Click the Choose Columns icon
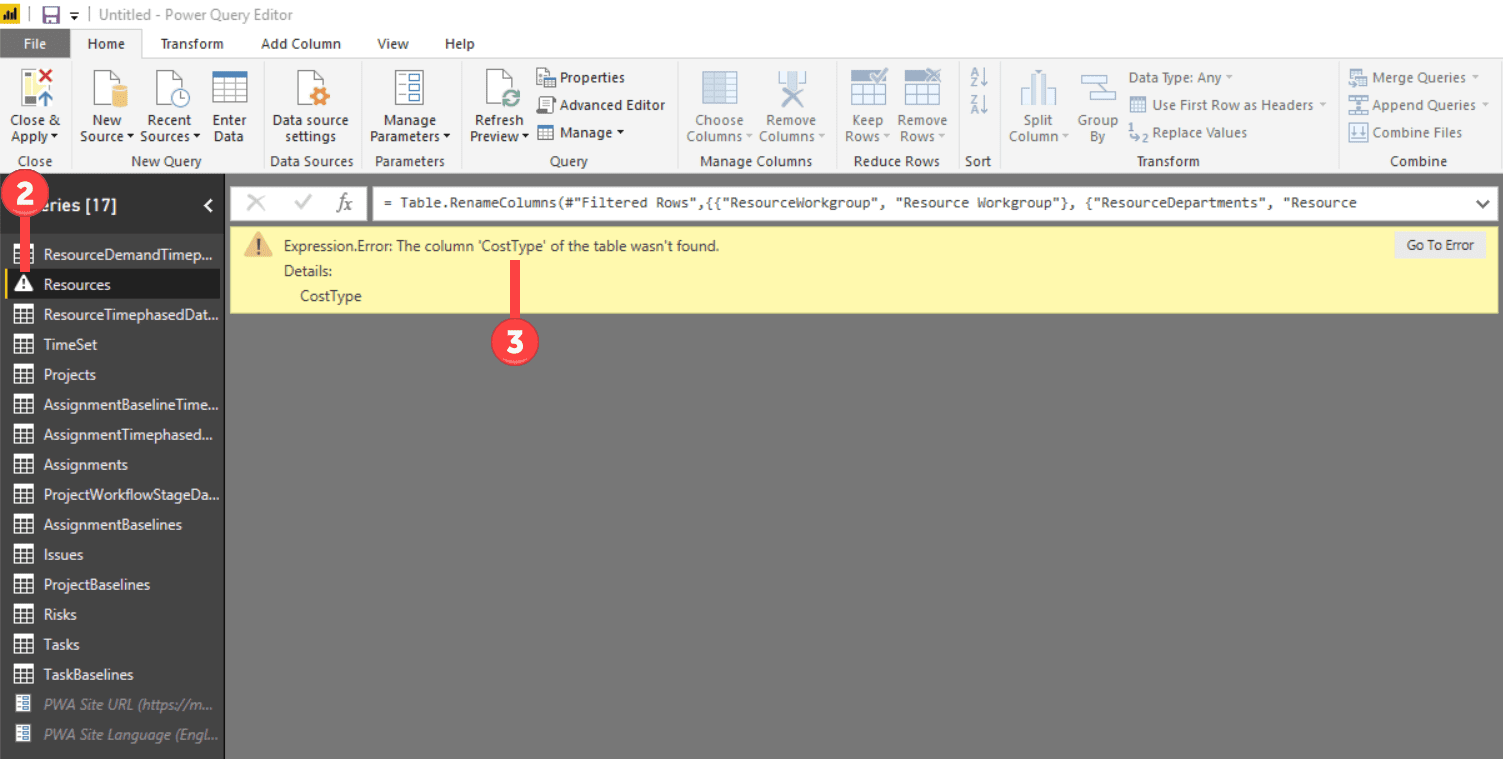Viewport: 1503px width, 759px height. [x=719, y=88]
